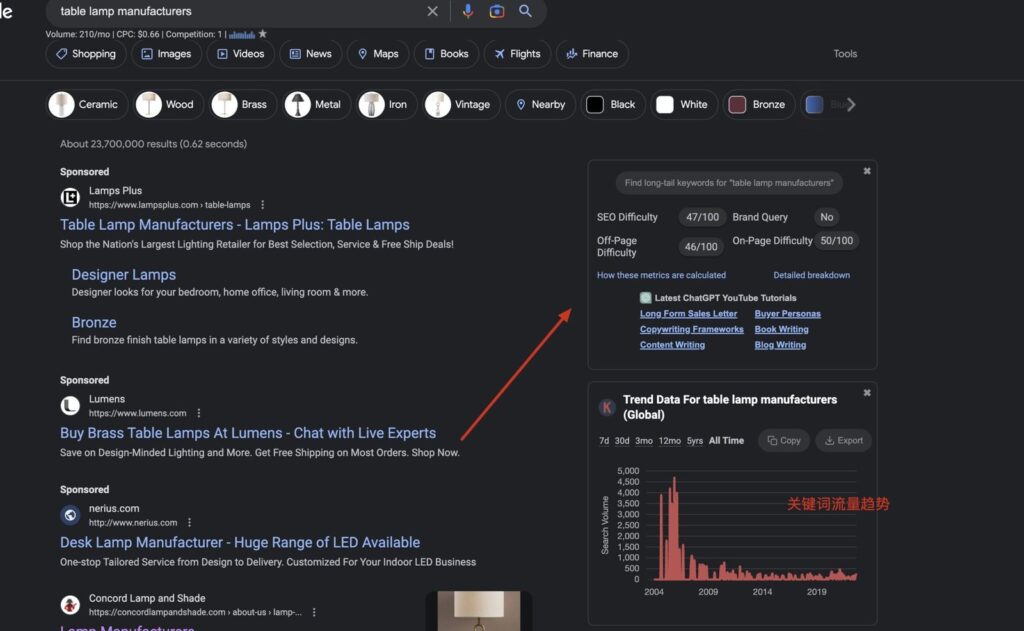
Task: Open the Content Writing tutorial link
Action: [672, 345]
